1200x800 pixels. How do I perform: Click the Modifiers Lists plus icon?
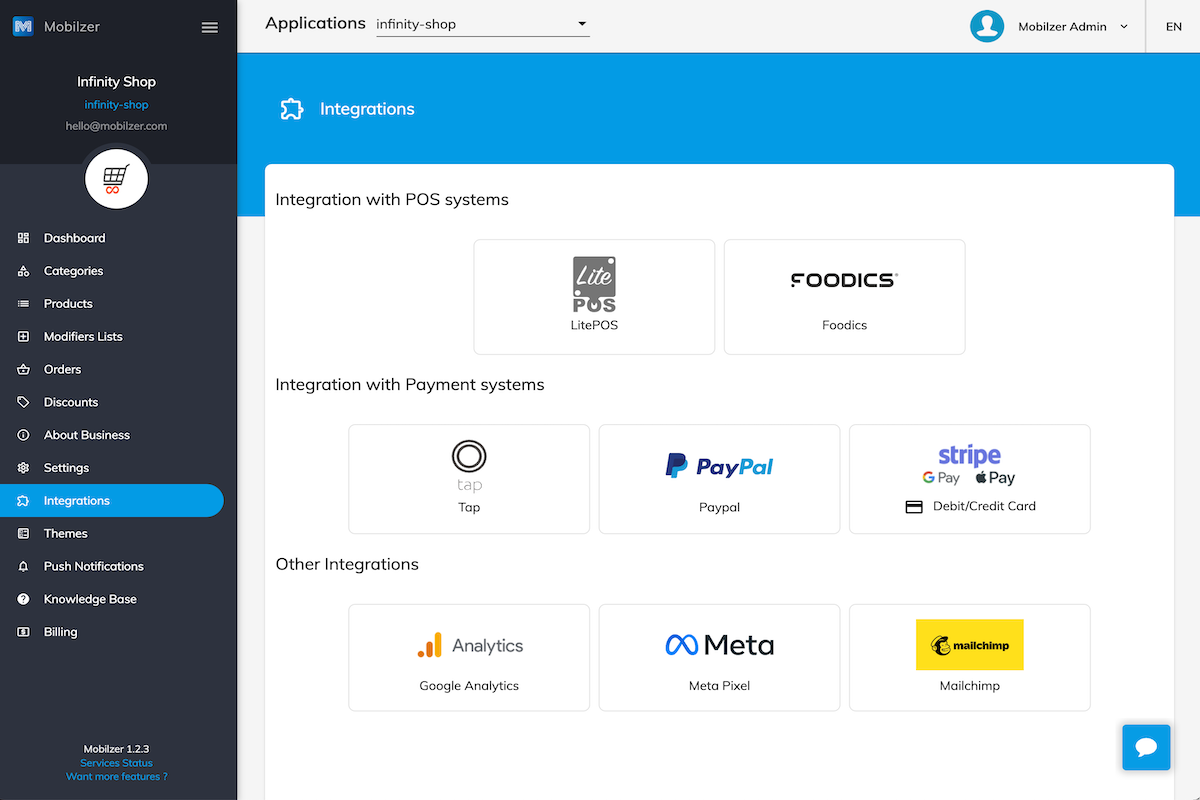point(24,337)
